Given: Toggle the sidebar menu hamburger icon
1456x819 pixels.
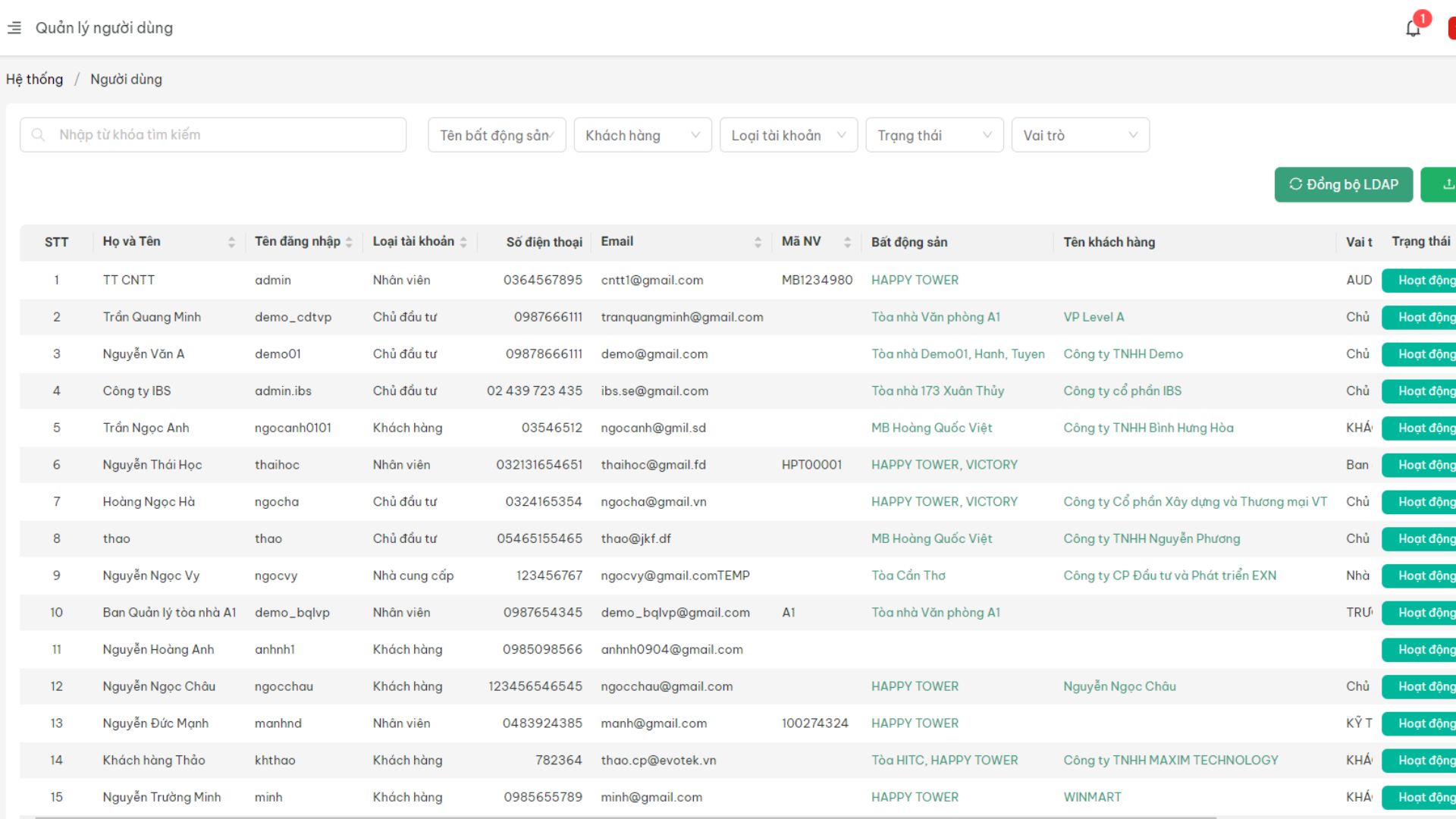Looking at the screenshot, I should pos(14,28).
